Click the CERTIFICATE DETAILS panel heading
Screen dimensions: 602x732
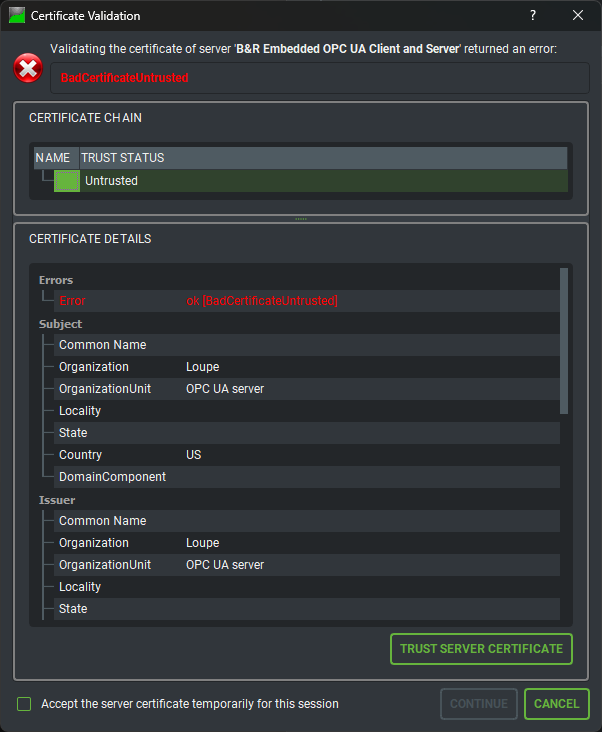90,239
